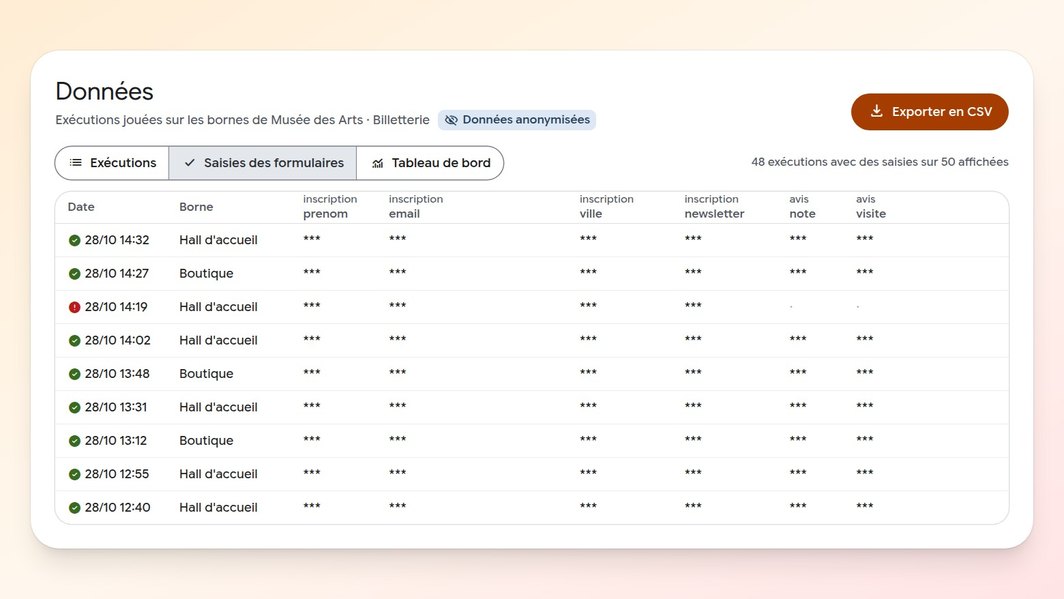Select the 28/10 13:12 date cell
This screenshot has width=1064, height=599.
pyautogui.click(x=115, y=441)
